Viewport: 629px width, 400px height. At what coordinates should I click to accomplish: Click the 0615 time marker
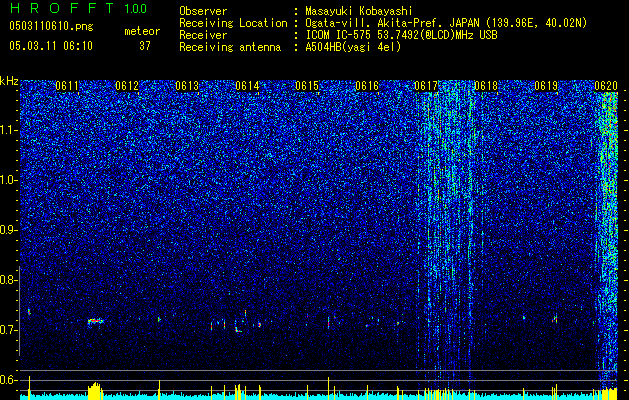307,86
